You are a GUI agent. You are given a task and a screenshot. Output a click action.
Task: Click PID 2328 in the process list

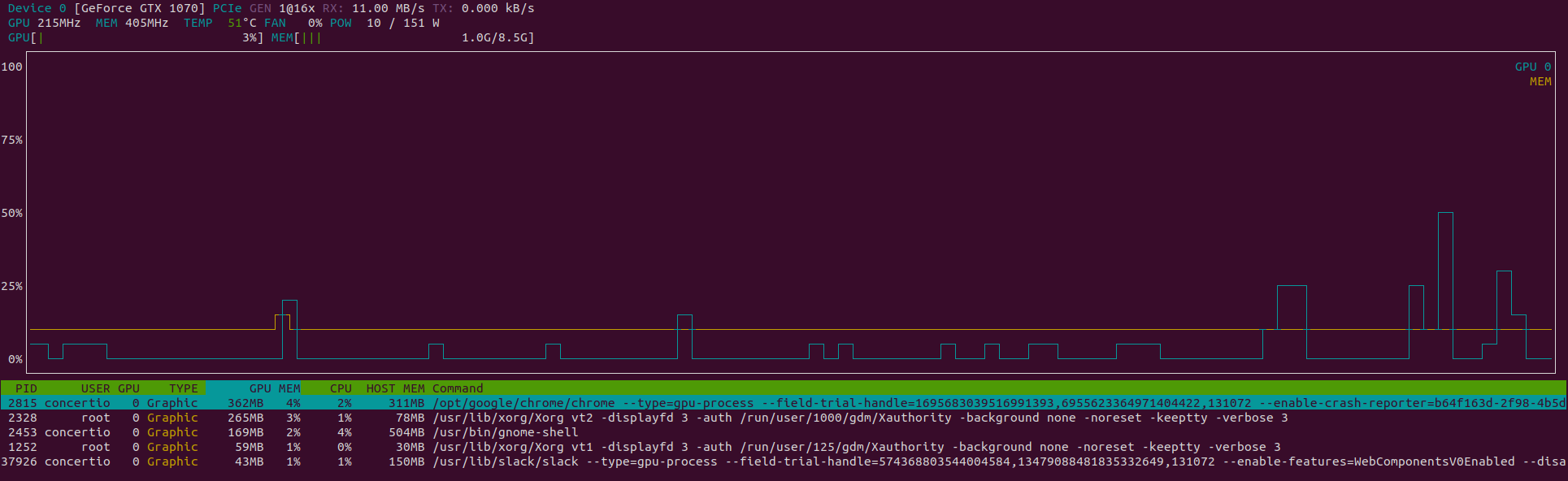coord(23,418)
